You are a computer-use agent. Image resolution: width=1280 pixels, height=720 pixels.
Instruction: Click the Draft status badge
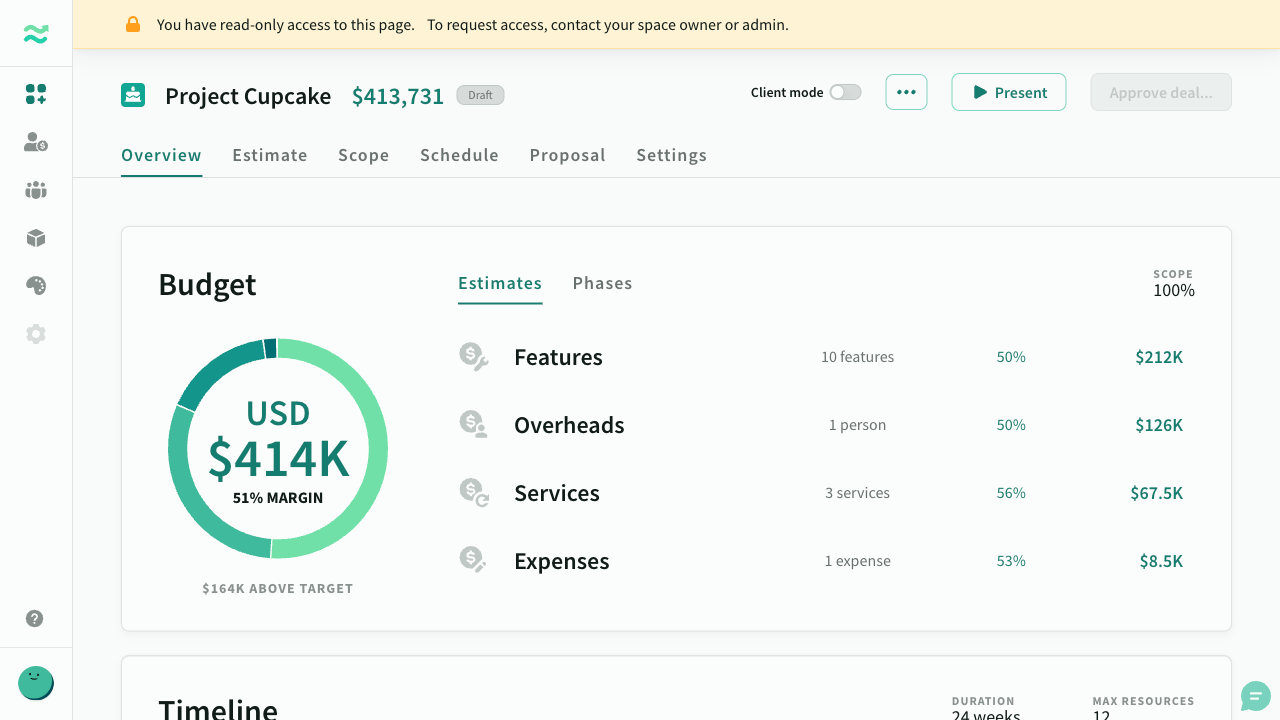481,95
